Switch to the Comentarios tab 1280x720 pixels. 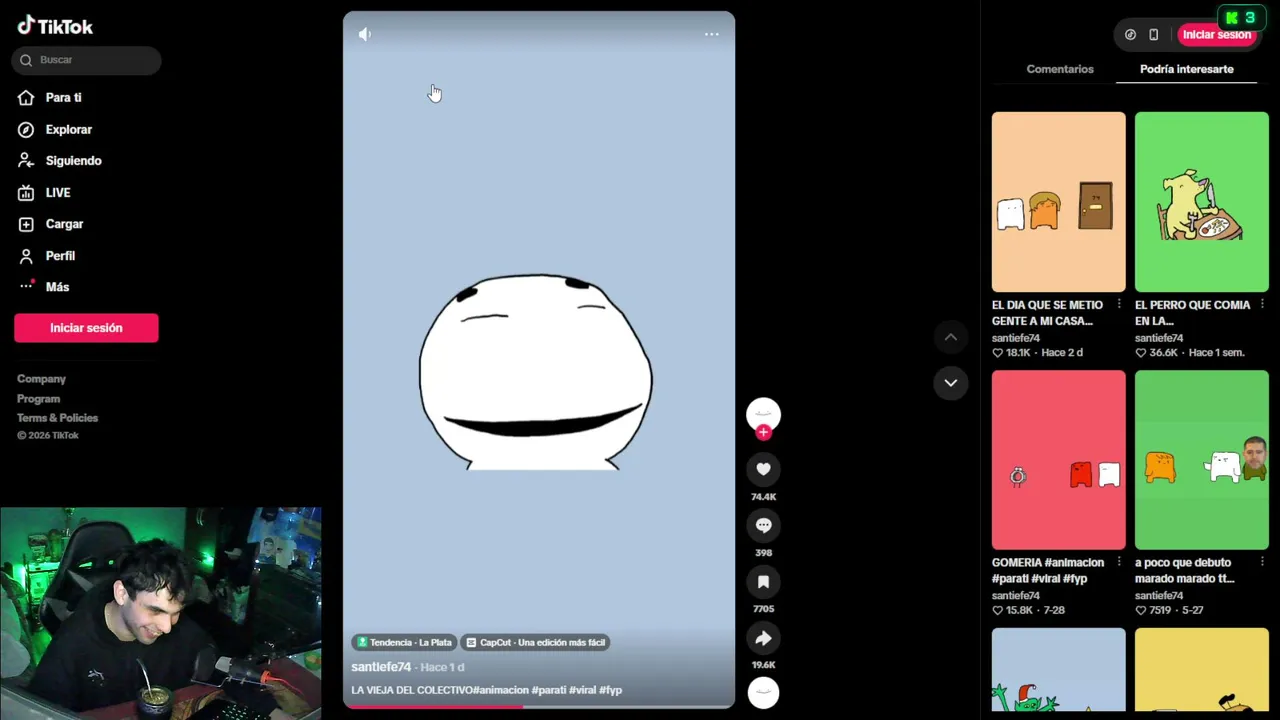[1060, 69]
